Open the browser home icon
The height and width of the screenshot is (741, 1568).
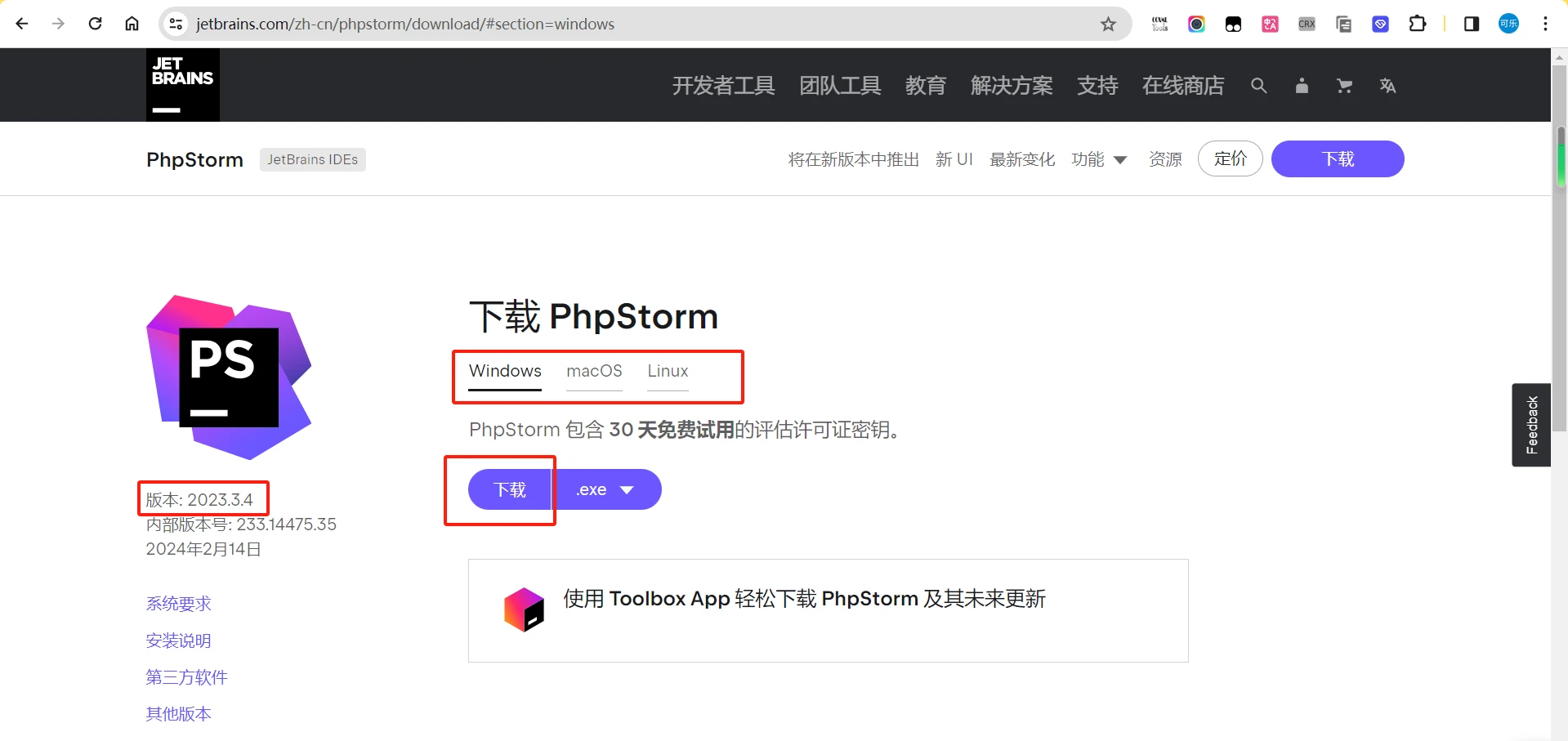pos(132,24)
